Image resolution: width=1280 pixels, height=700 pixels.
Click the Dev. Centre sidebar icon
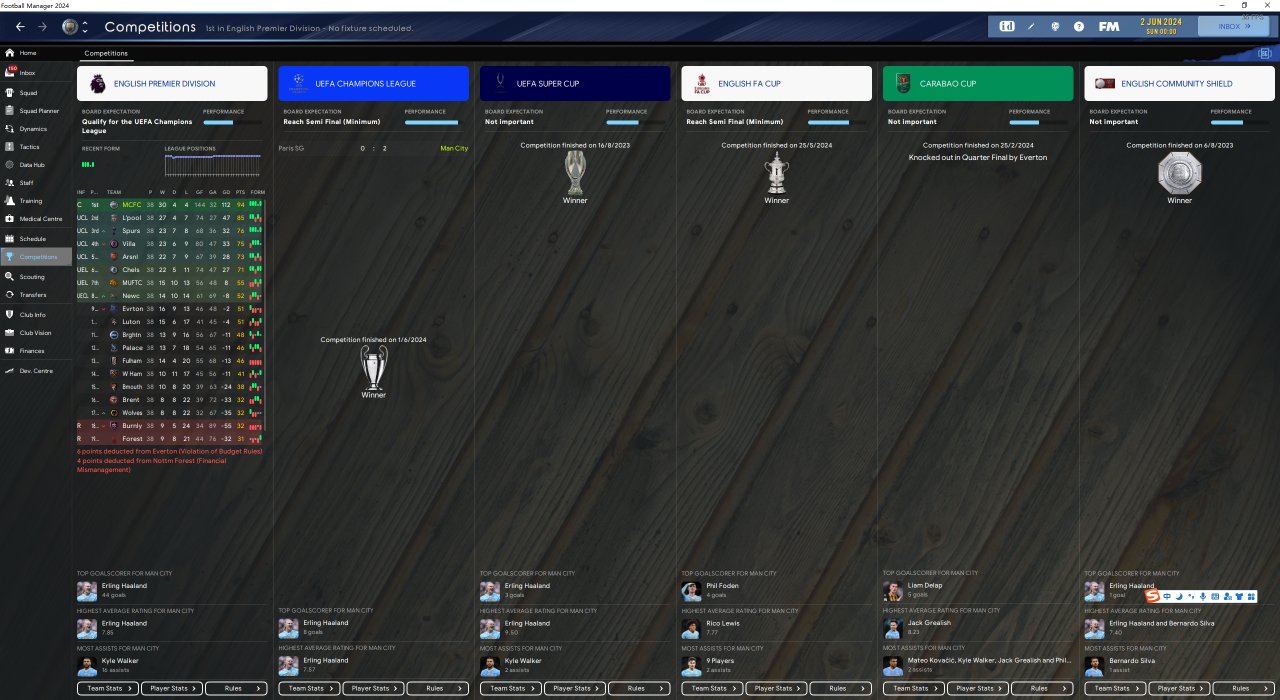[x=10, y=371]
